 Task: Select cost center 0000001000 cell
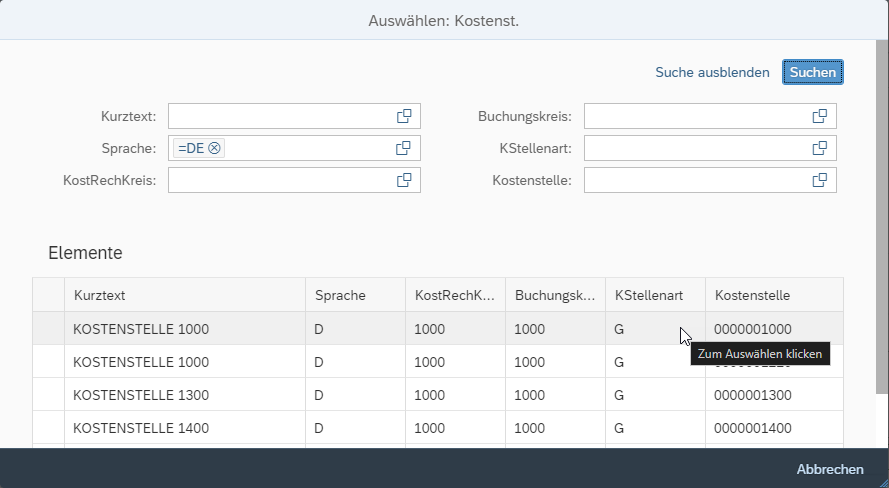pos(774,329)
